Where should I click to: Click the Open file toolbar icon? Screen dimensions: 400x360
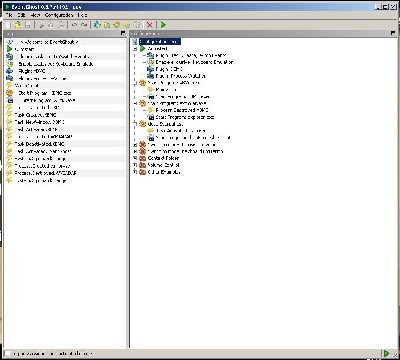(18, 25)
